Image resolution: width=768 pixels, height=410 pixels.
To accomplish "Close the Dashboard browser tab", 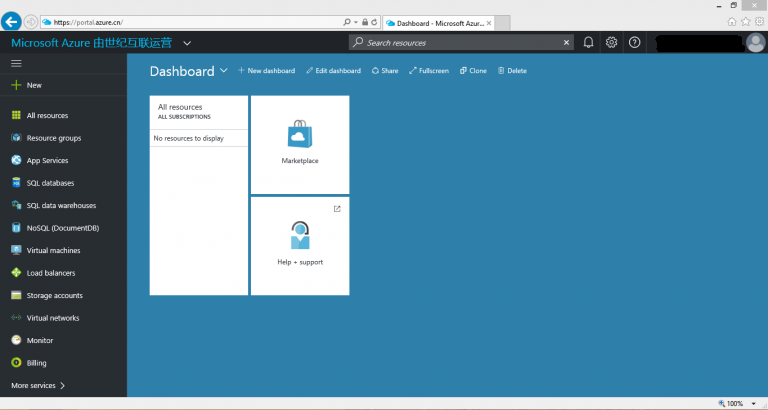I will pyautogui.click(x=489, y=23).
